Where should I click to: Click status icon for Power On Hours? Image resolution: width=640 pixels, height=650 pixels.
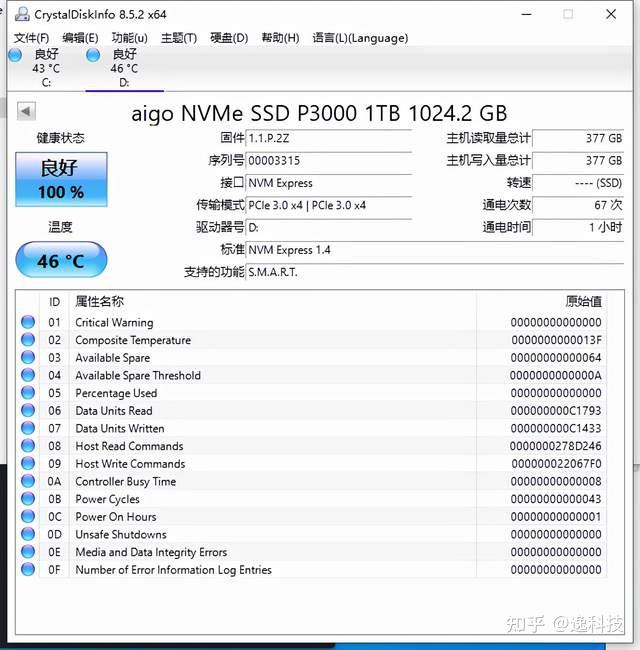click(28, 517)
